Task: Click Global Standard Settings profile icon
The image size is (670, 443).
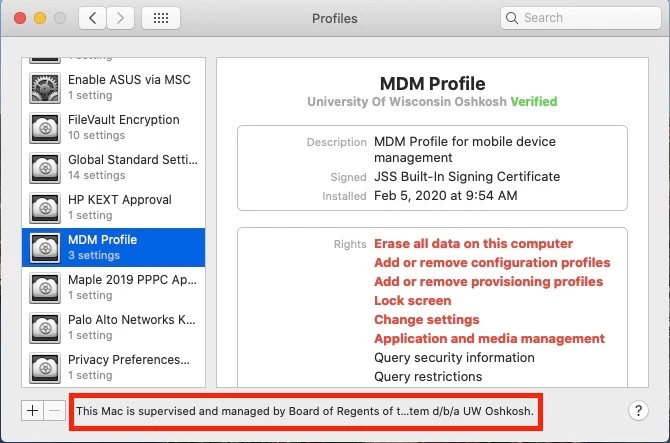Action: [x=45, y=168]
